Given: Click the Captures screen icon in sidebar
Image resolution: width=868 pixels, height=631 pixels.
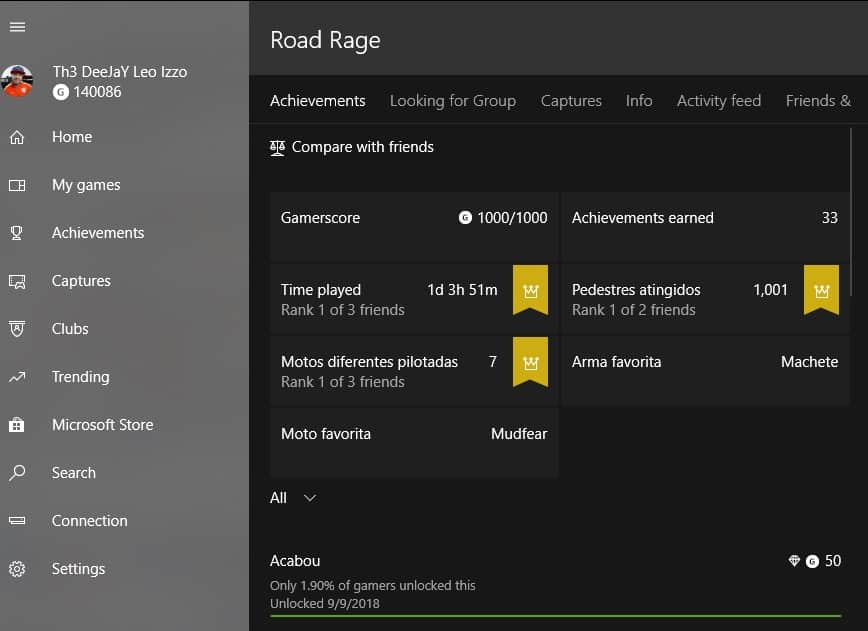Looking at the screenshot, I should pos(17,281).
